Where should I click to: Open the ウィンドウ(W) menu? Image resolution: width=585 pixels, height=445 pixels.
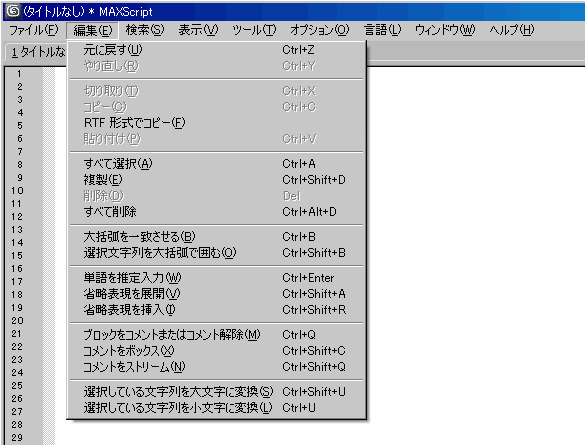(445, 30)
